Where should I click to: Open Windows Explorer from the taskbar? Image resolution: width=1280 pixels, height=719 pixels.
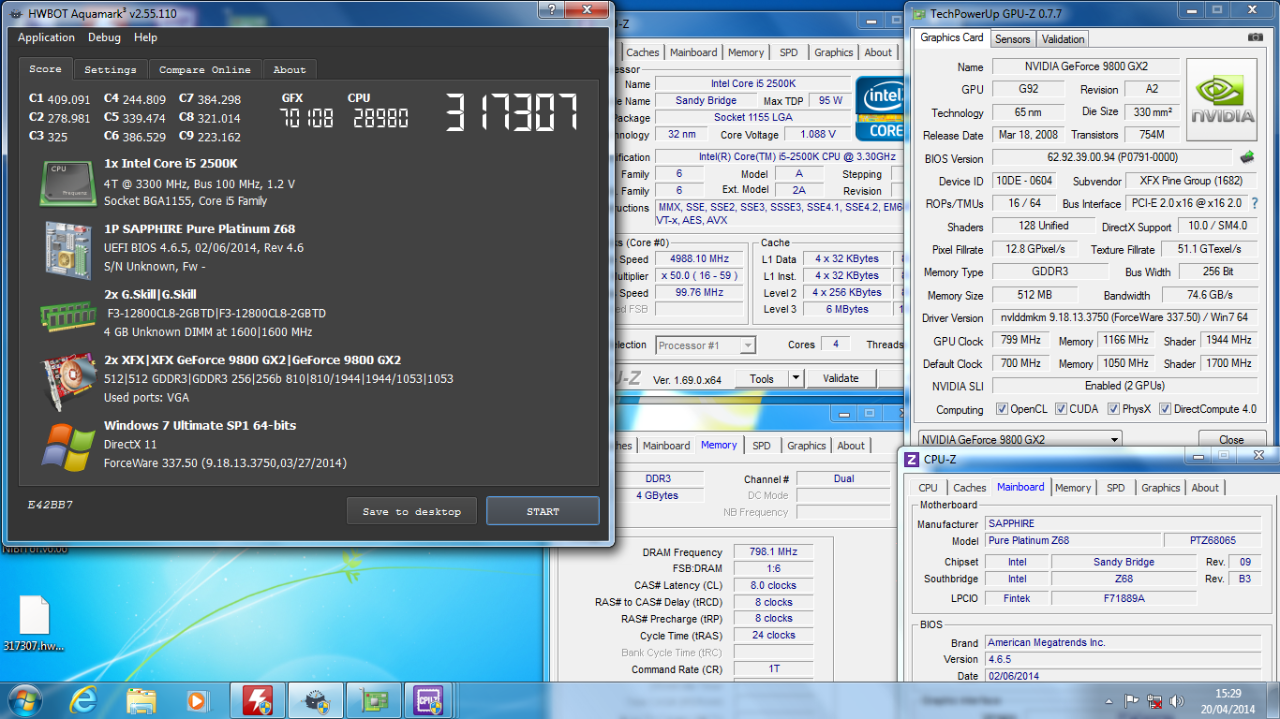[x=142, y=700]
